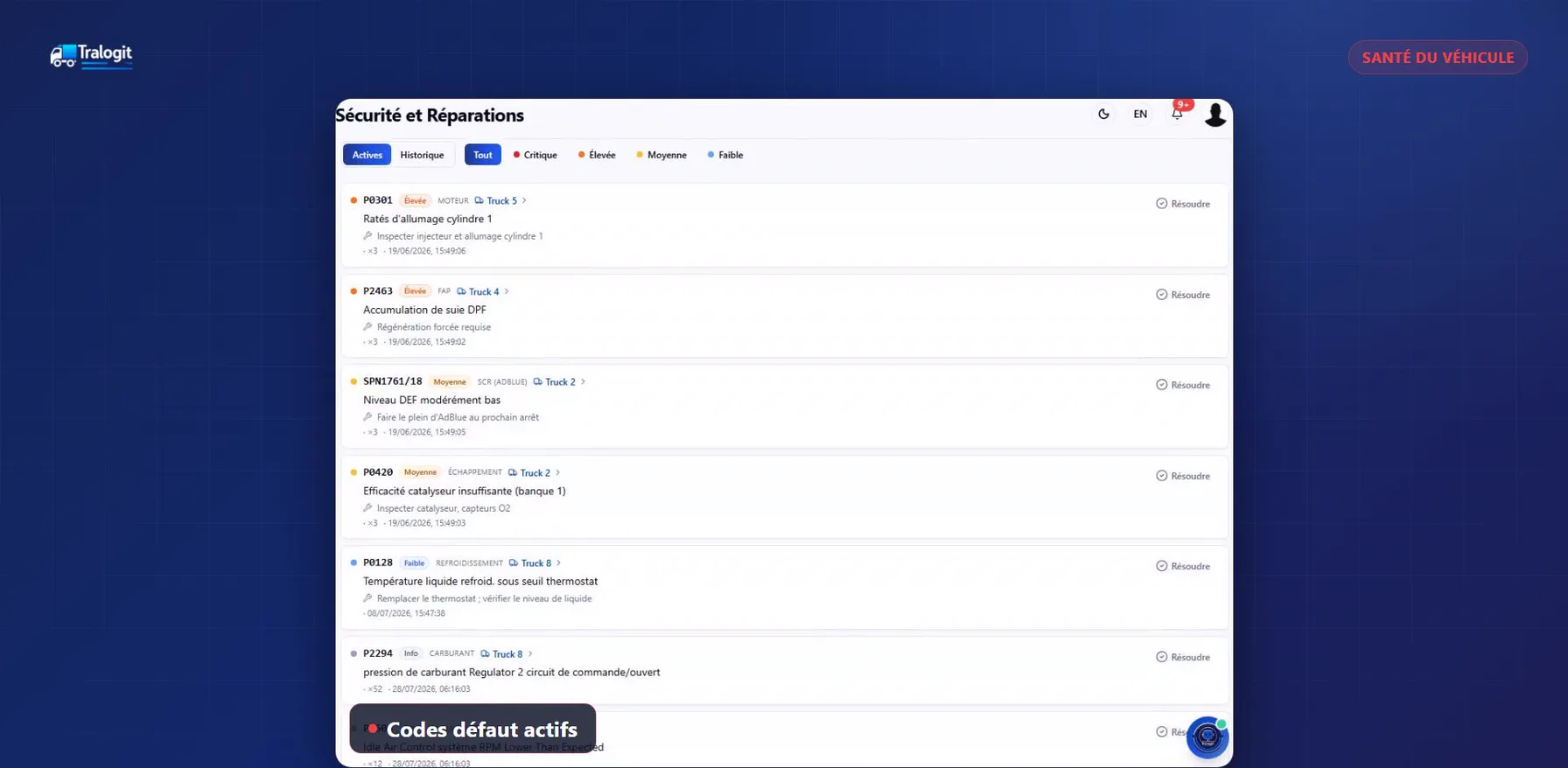
Task: Click the Faible badge on P0128
Action: [414, 562]
